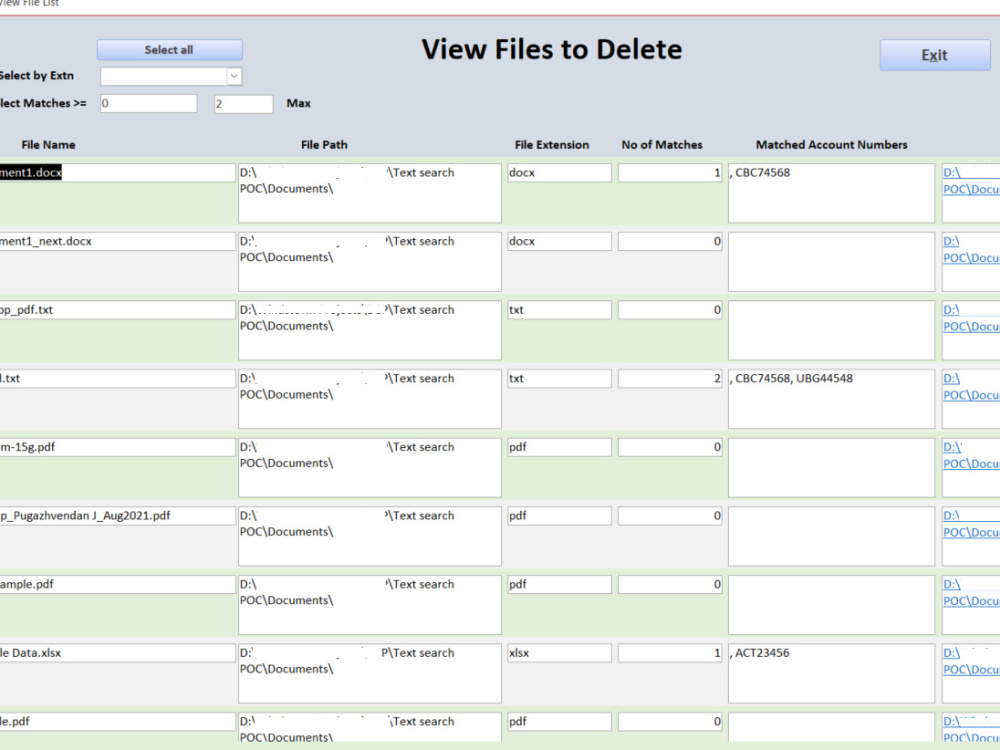Open the file link for the l.txt row
The width and height of the screenshot is (1000, 750).
(970, 387)
